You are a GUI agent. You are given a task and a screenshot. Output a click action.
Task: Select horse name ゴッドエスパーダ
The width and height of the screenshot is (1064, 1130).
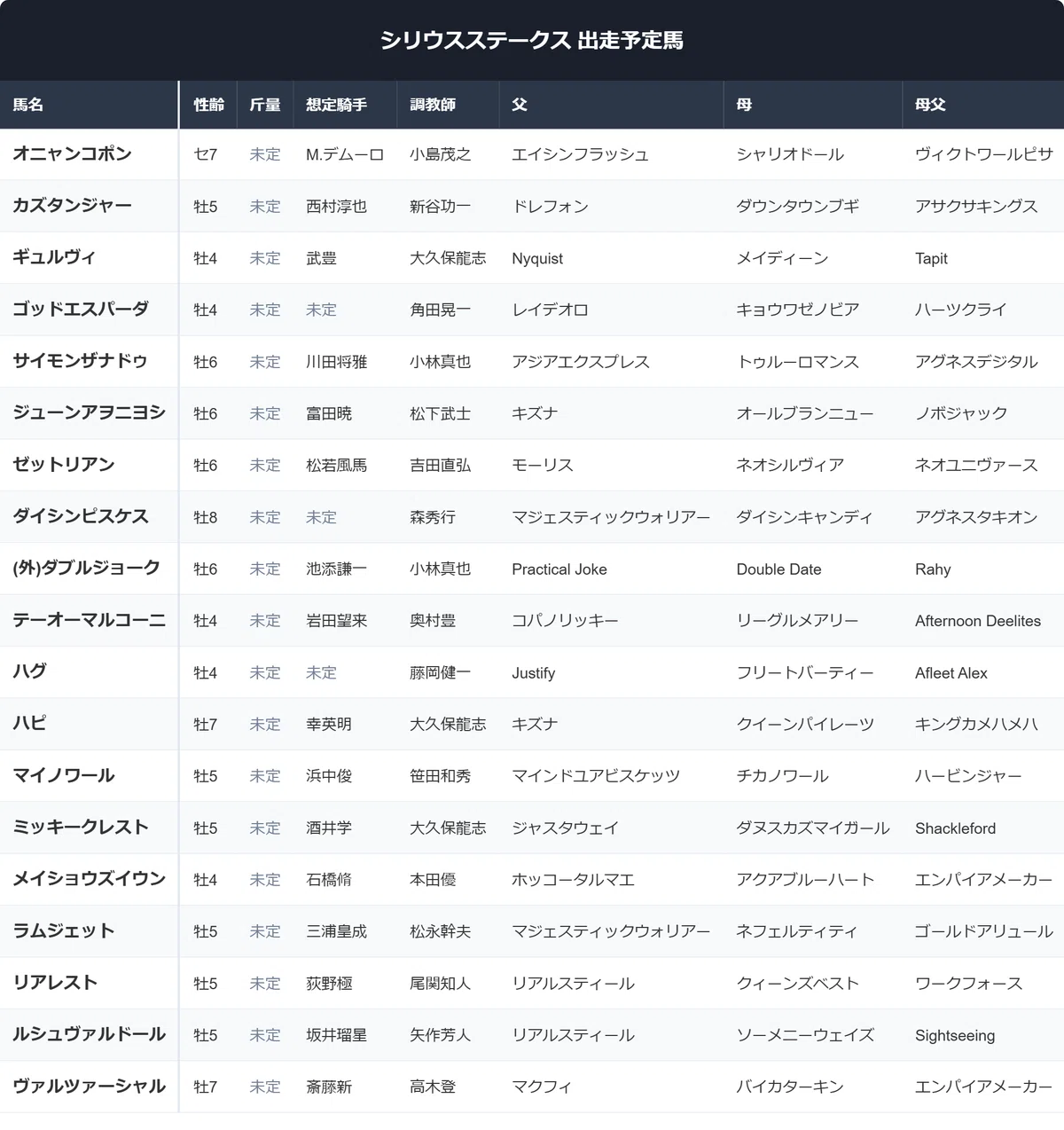(81, 309)
